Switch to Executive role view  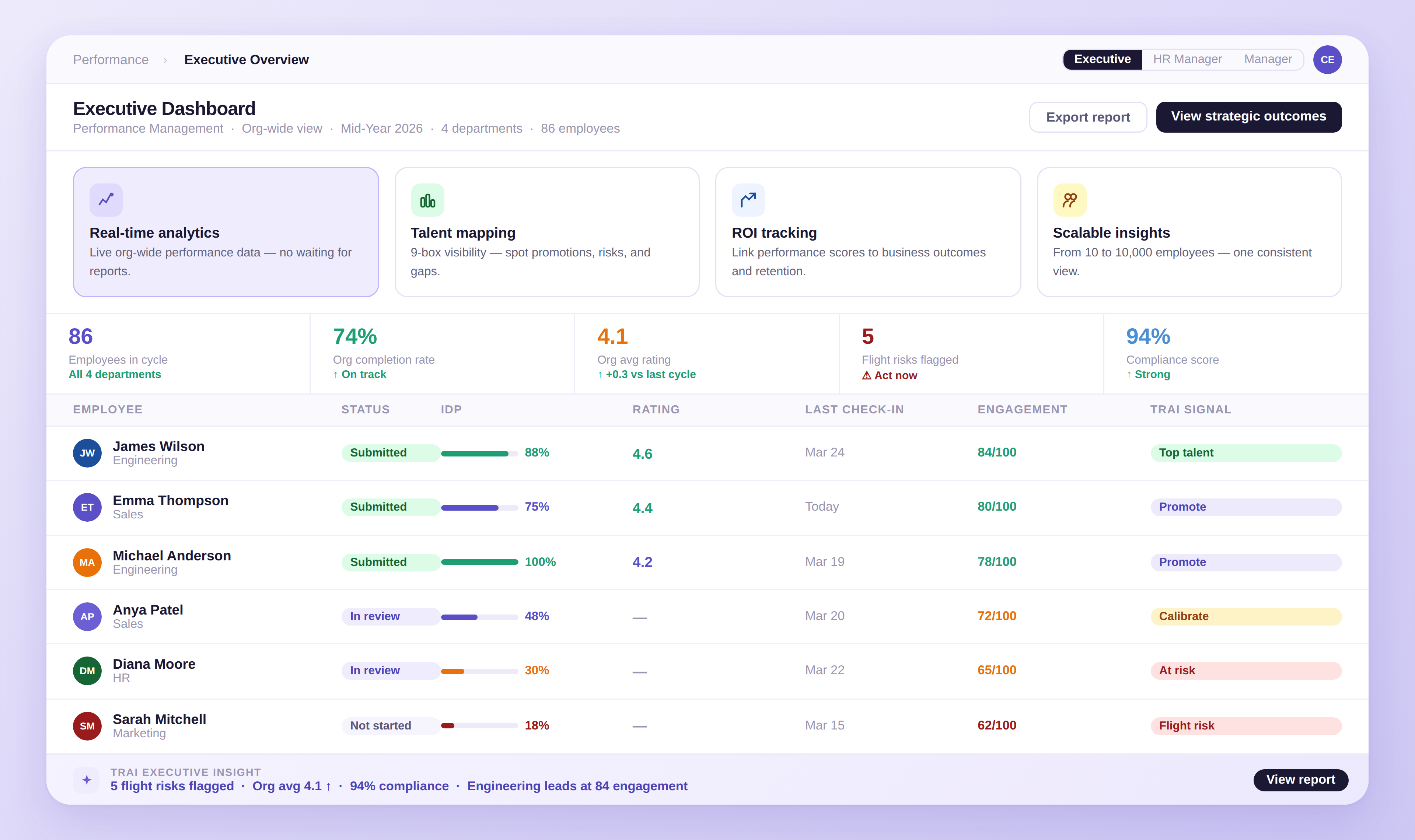(1102, 59)
